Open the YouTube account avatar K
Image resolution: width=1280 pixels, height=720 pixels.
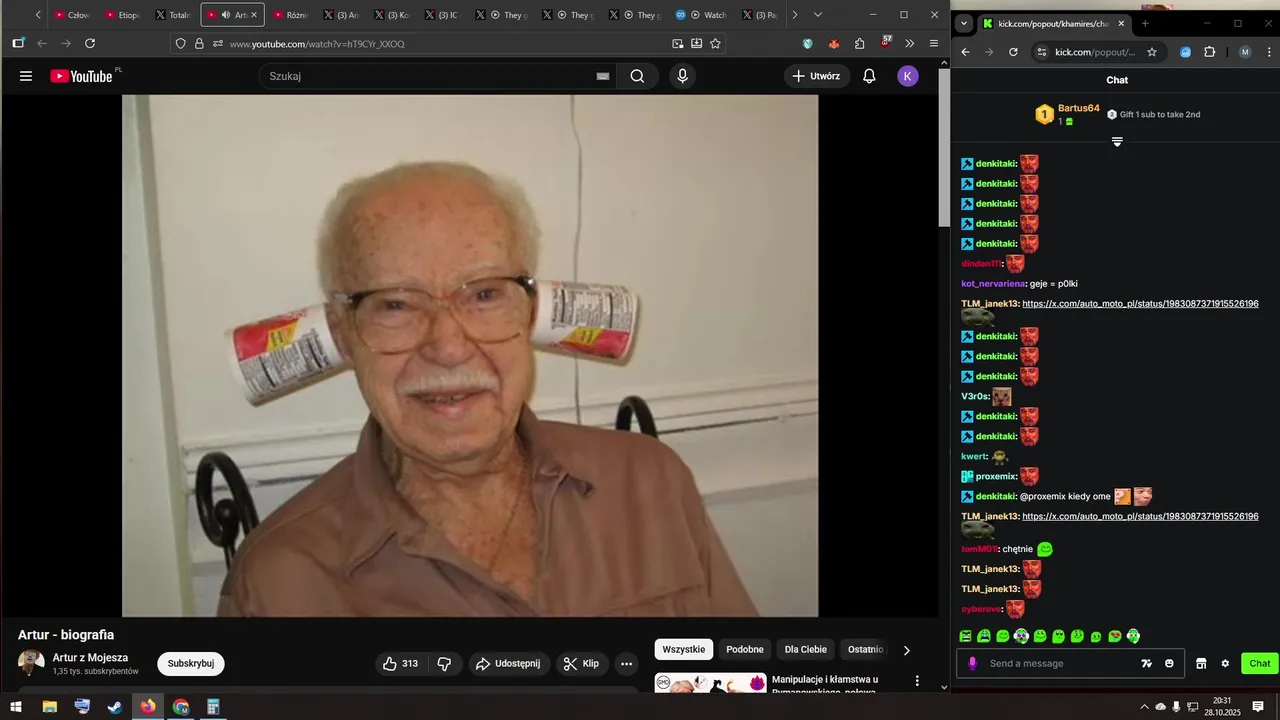coord(907,76)
